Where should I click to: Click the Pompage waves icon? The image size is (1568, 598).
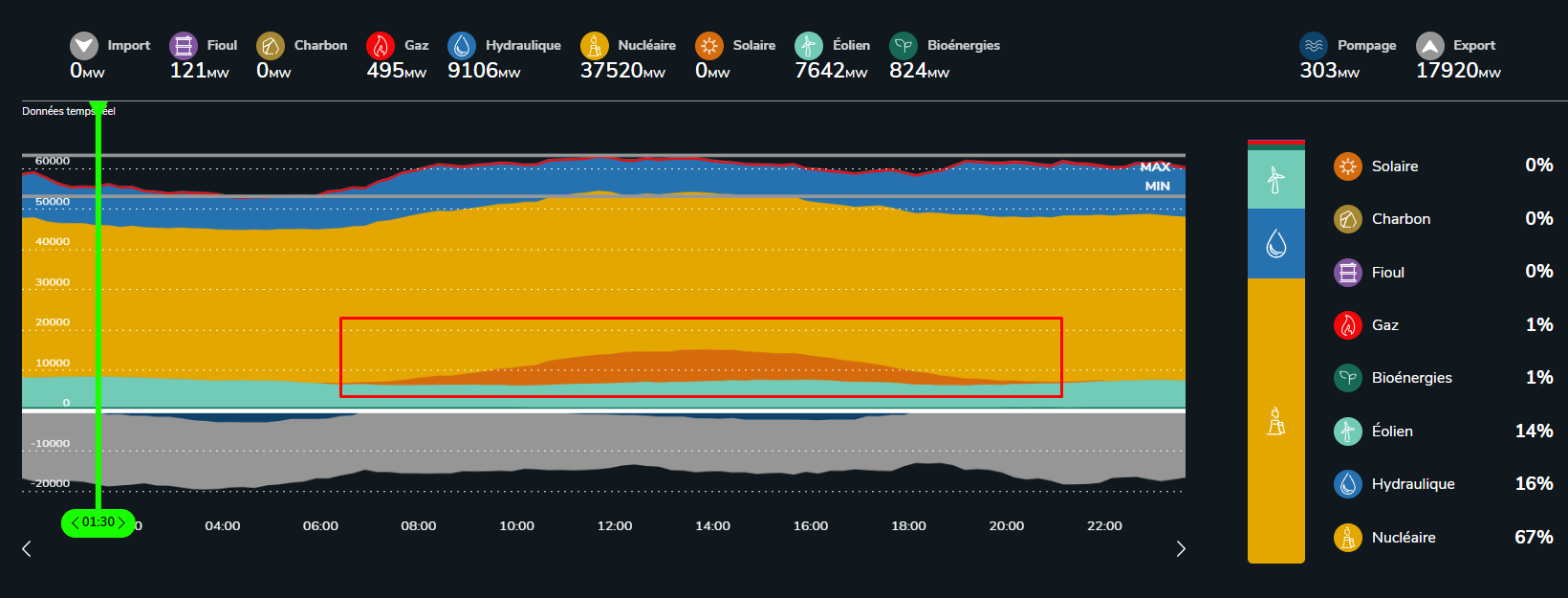coord(1314,46)
